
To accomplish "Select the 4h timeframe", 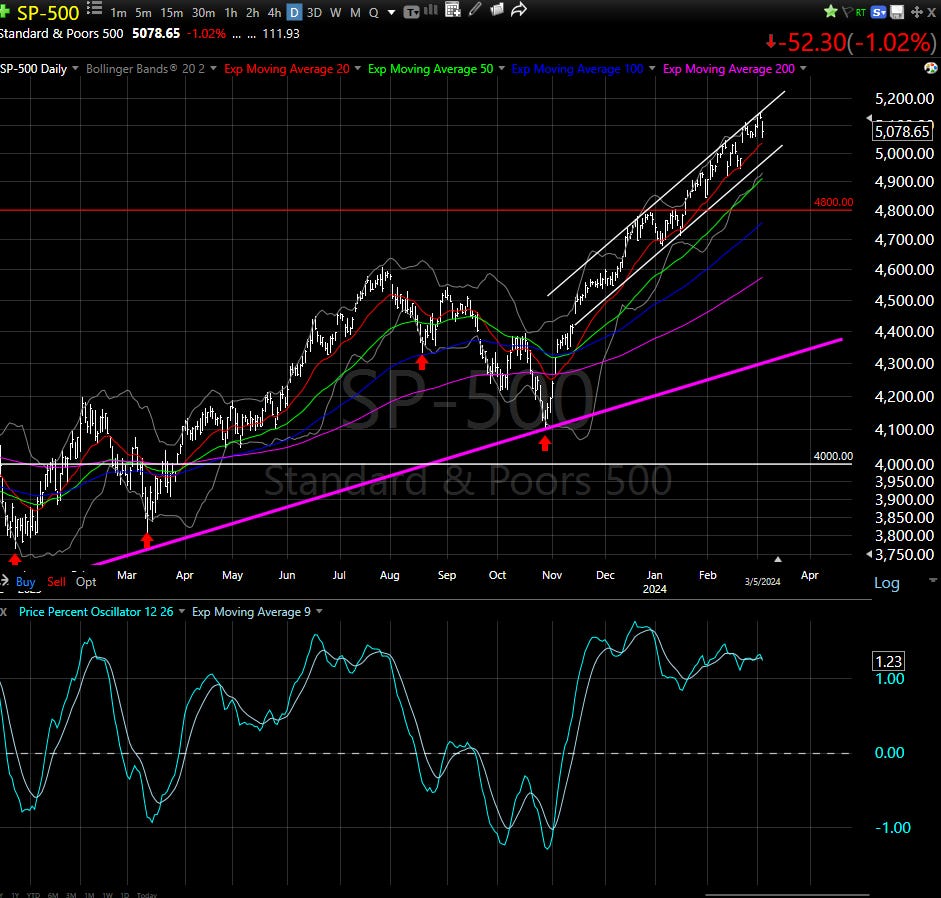I will [274, 13].
